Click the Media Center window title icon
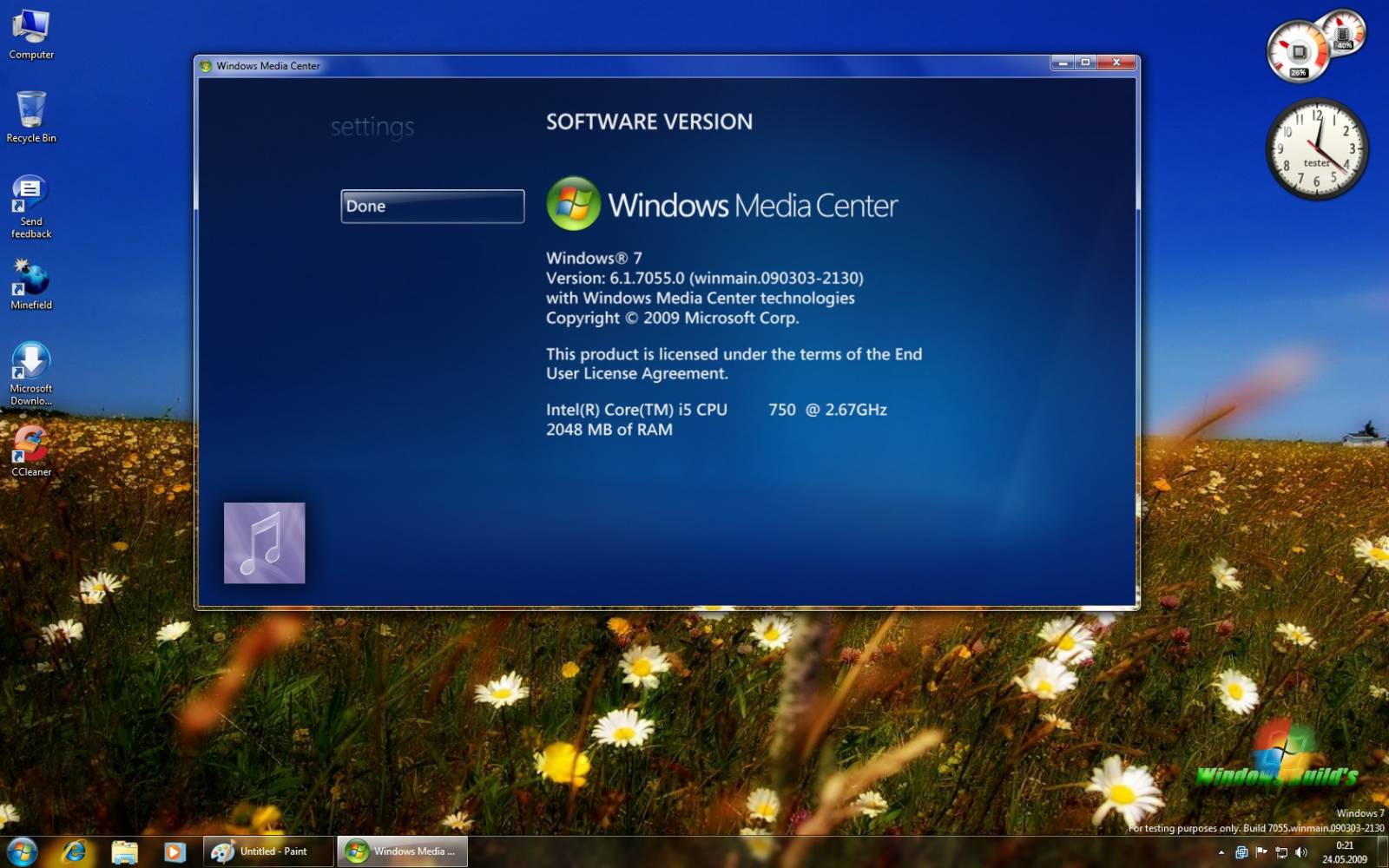 [x=206, y=66]
